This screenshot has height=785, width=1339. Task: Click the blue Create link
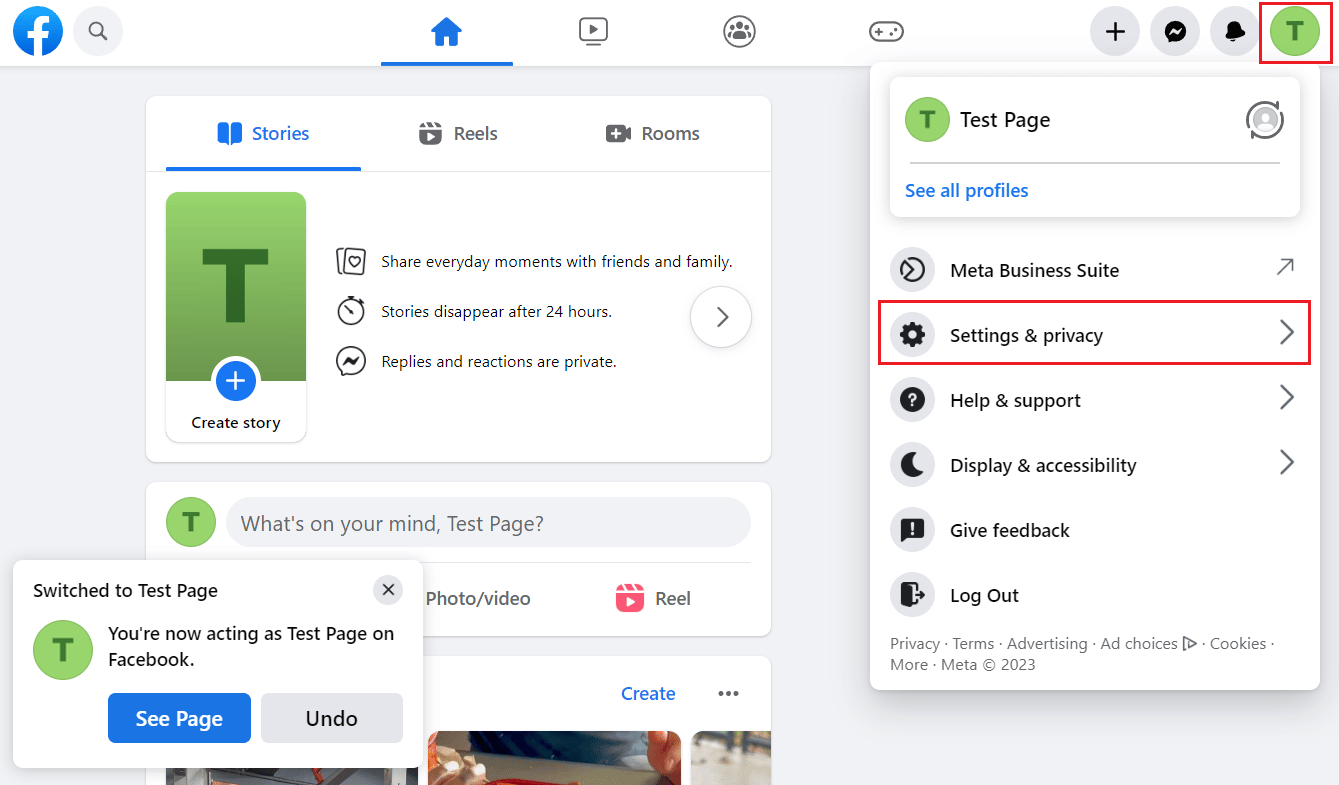pos(648,694)
